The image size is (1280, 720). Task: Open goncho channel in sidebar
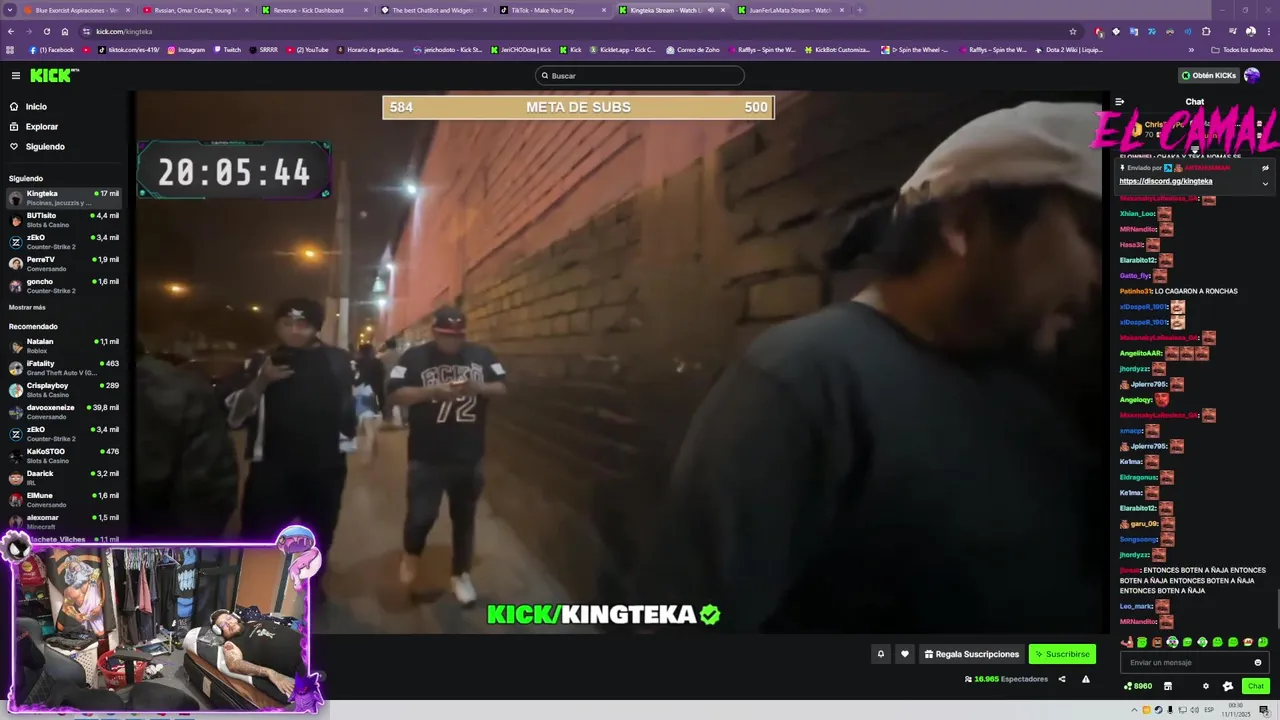point(64,285)
